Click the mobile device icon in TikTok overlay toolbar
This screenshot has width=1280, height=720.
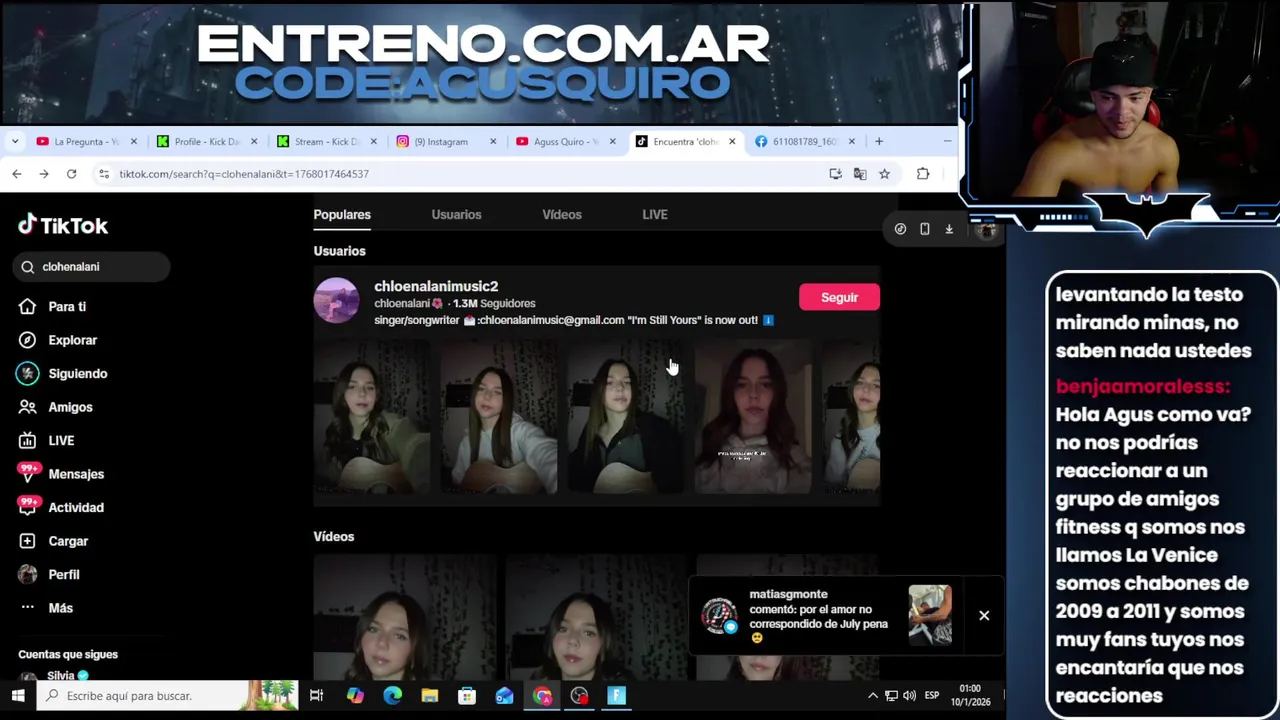(925, 229)
